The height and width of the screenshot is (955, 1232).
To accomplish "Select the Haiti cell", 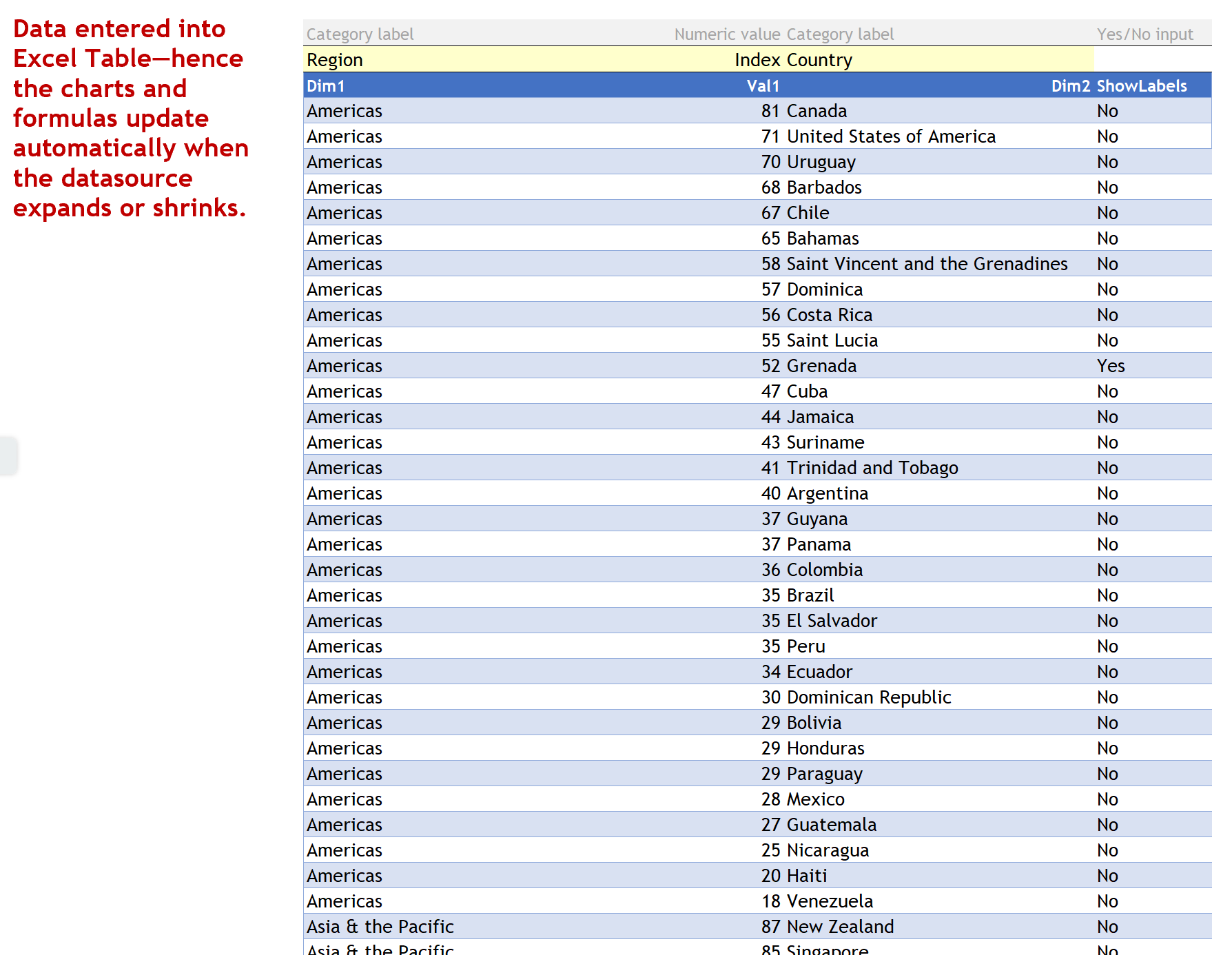I will click(x=938, y=876).
